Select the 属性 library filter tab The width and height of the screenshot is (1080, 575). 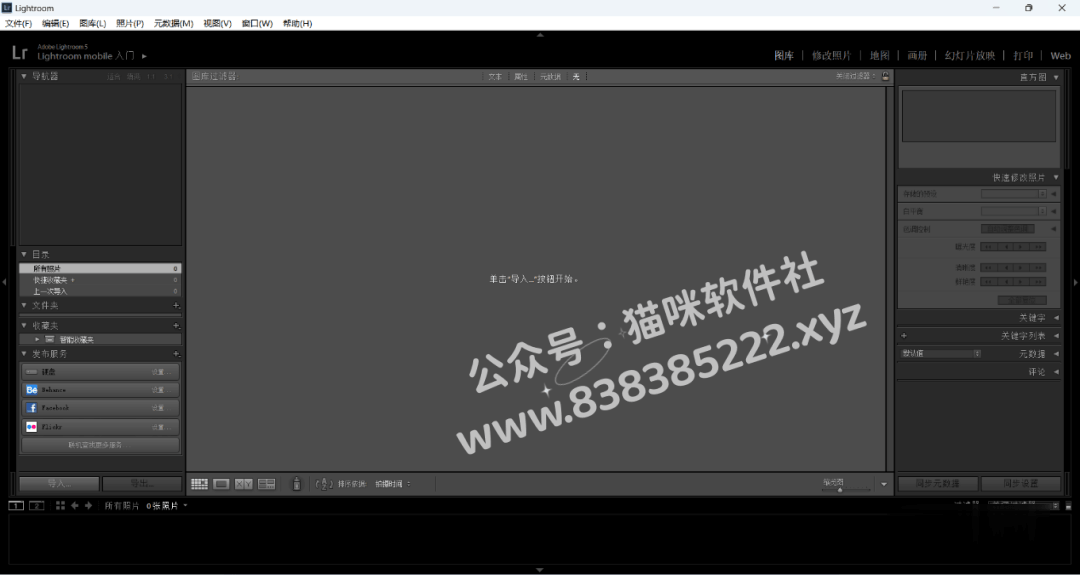521,76
